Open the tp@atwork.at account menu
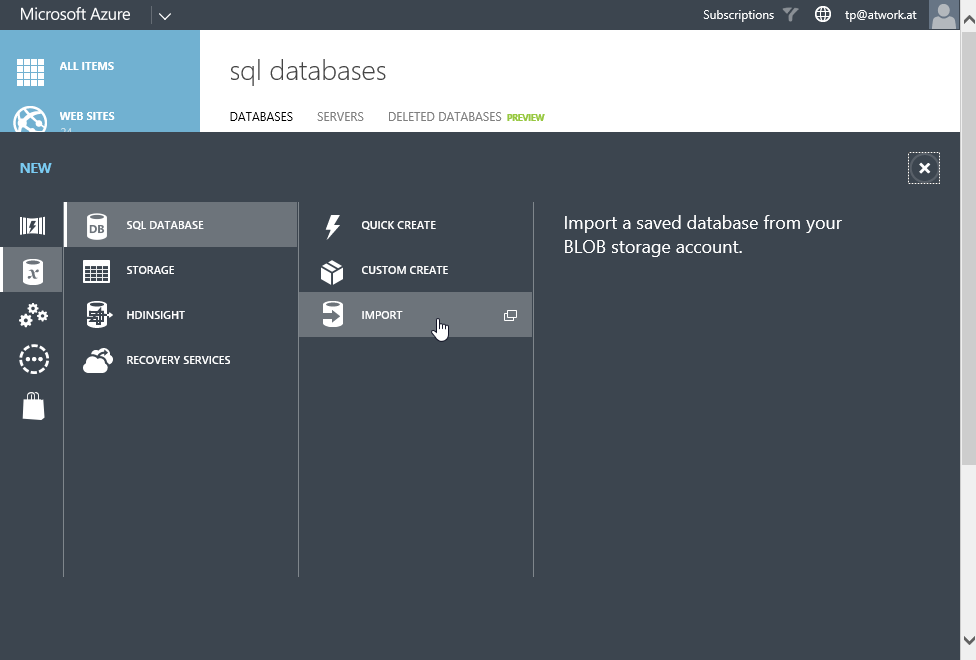The width and height of the screenshot is (976, 660). (x=880, y=15)
